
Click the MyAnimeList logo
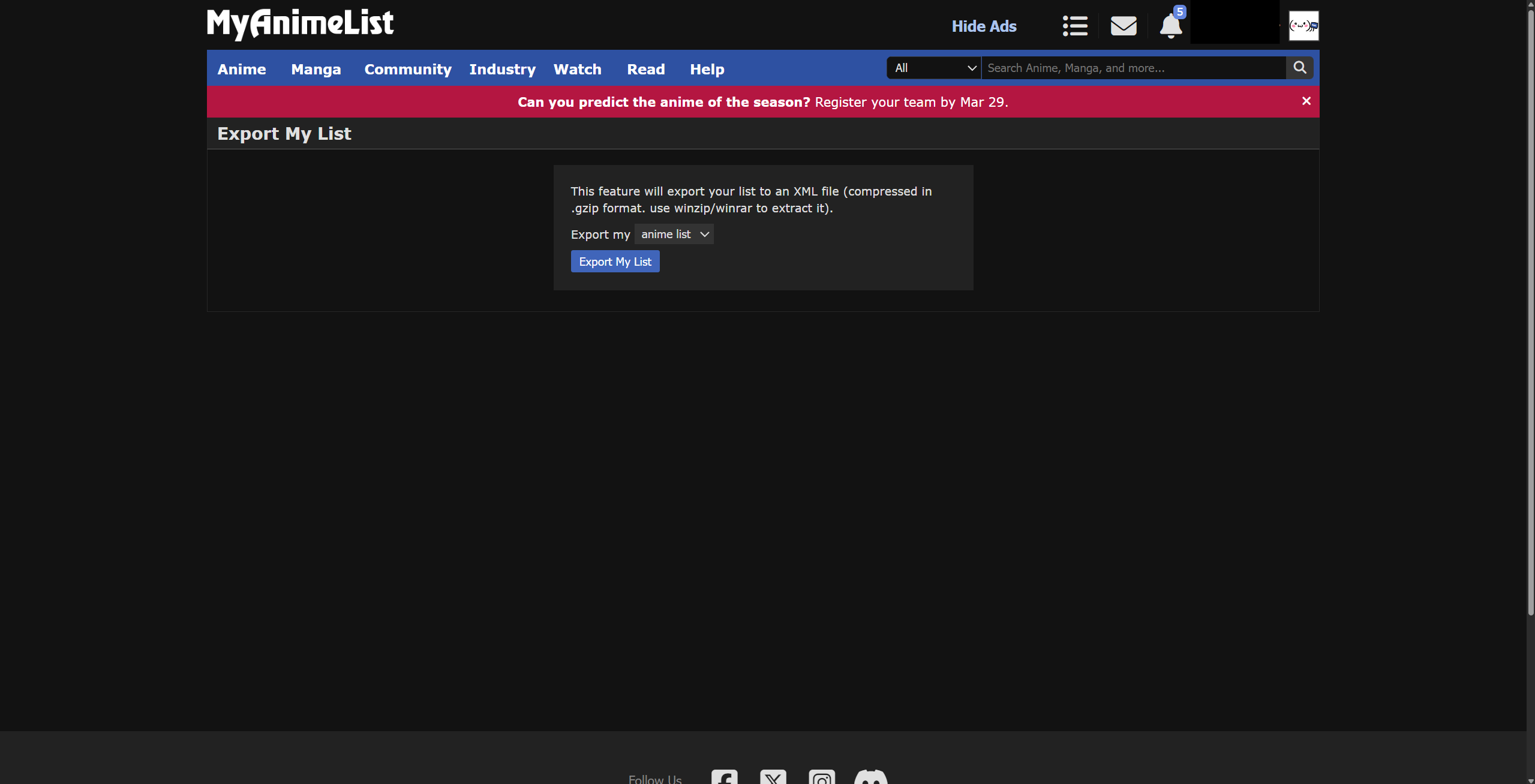299,23
